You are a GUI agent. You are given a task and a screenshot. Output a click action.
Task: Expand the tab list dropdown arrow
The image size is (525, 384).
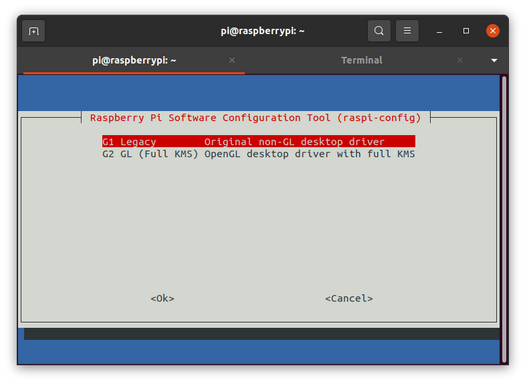pyautogui.click(x=494, y=61)
